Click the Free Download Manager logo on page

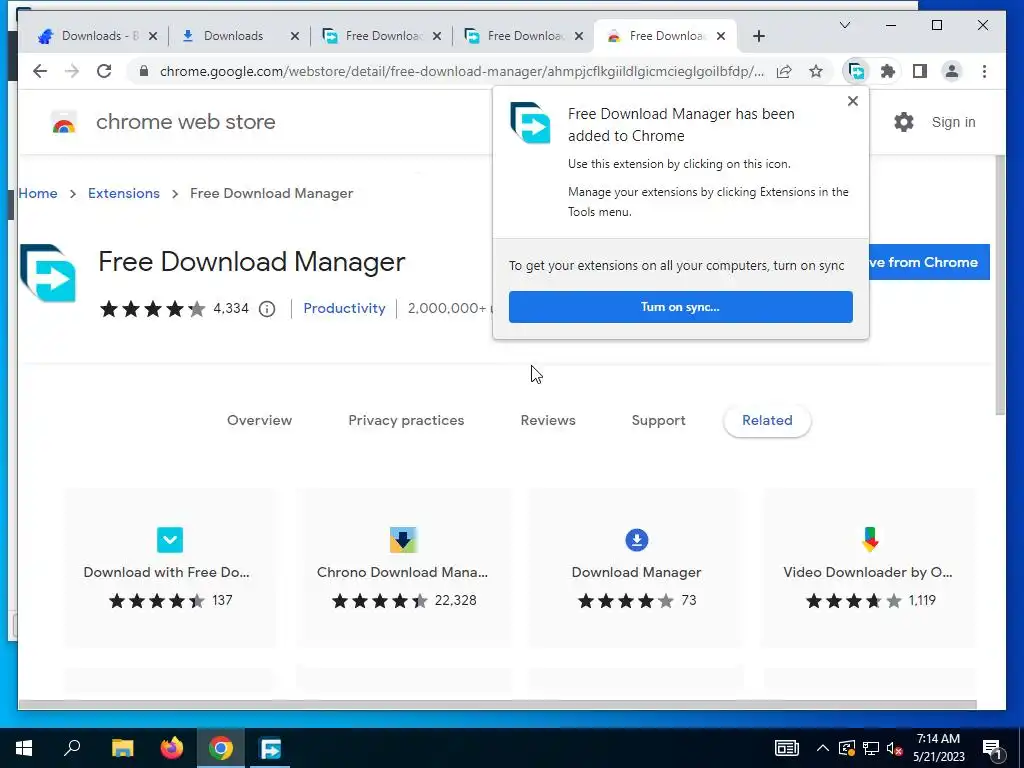[x=48, y=273]
